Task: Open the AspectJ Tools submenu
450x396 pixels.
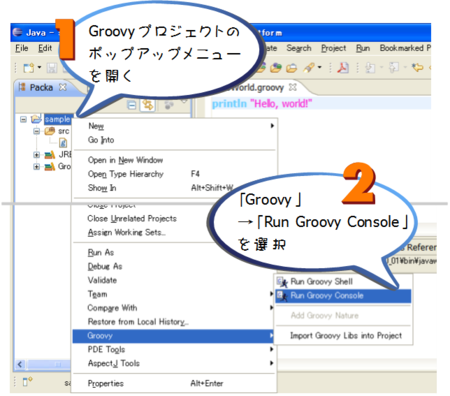Action: (x=175, y=363)
